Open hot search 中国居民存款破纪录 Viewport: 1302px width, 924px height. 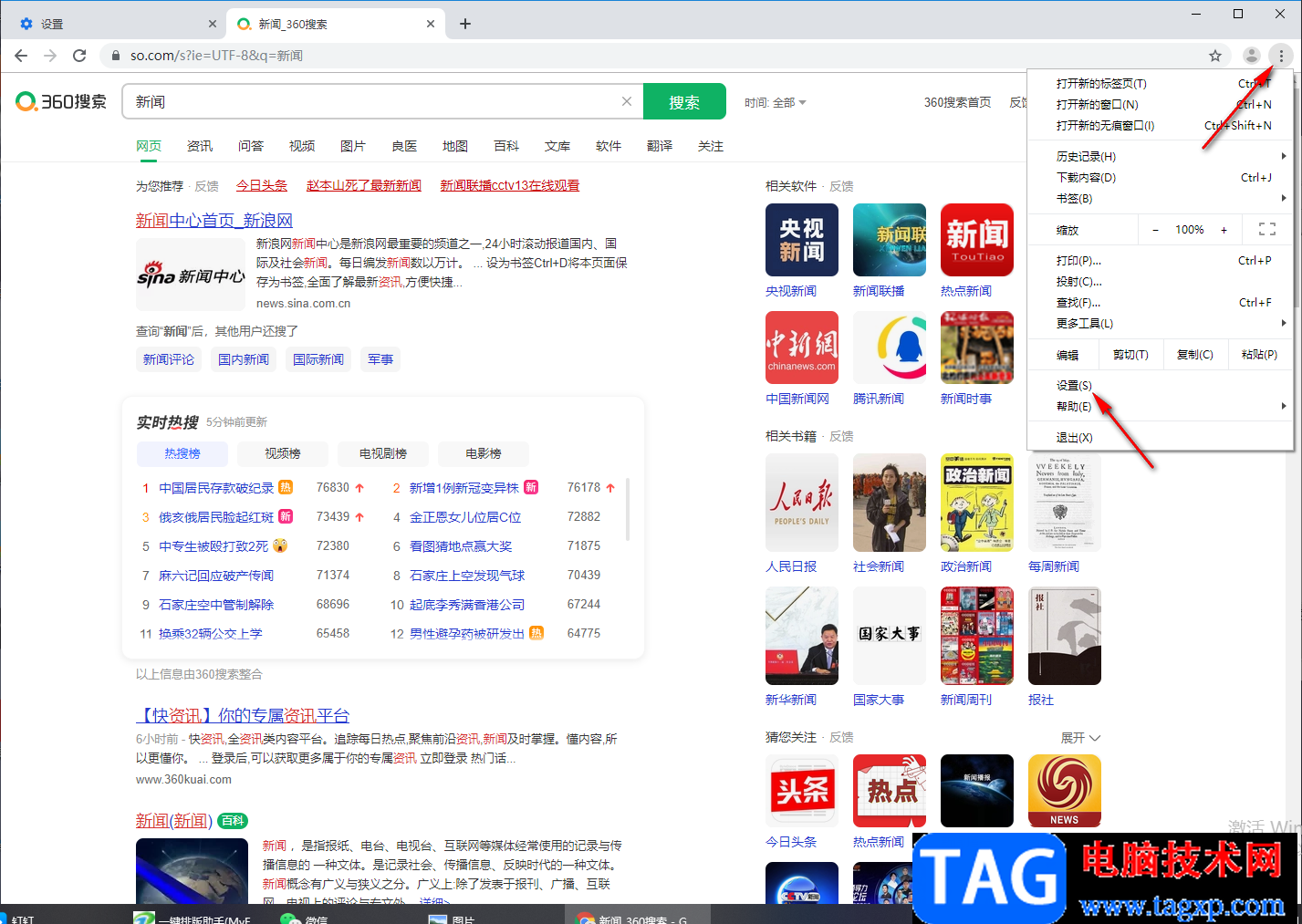[216, 488]
